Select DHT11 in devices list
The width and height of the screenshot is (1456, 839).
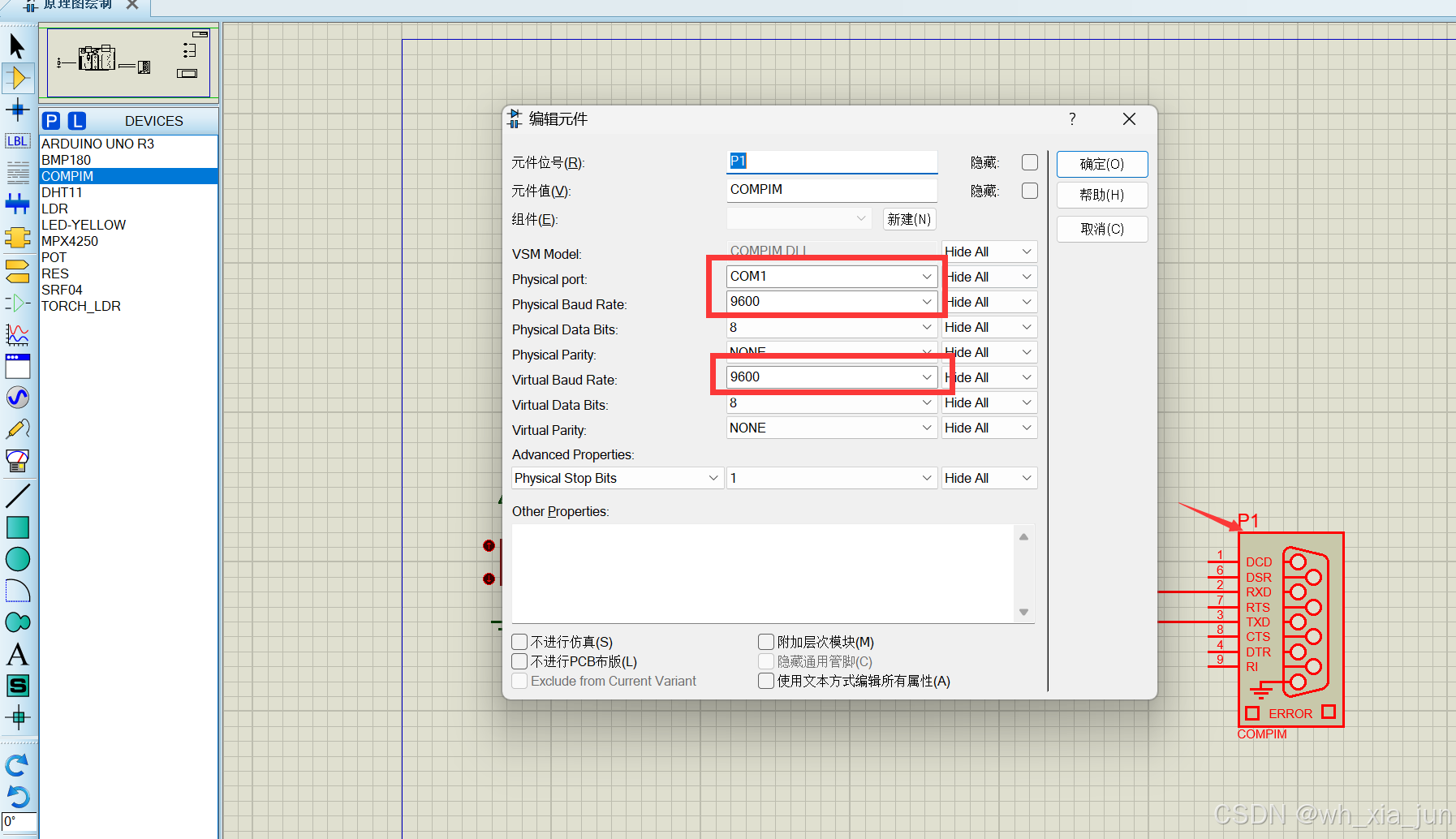[128, 192]
